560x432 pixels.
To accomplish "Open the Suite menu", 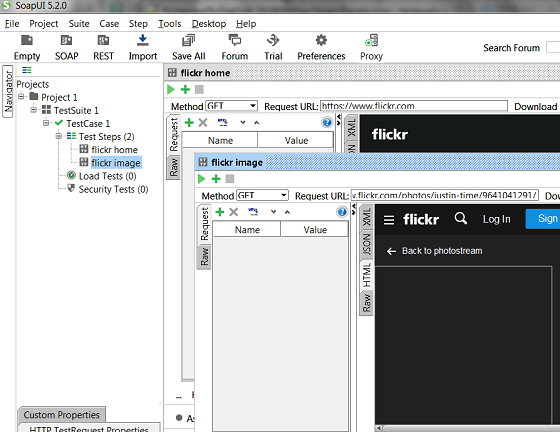I will 79,24.
